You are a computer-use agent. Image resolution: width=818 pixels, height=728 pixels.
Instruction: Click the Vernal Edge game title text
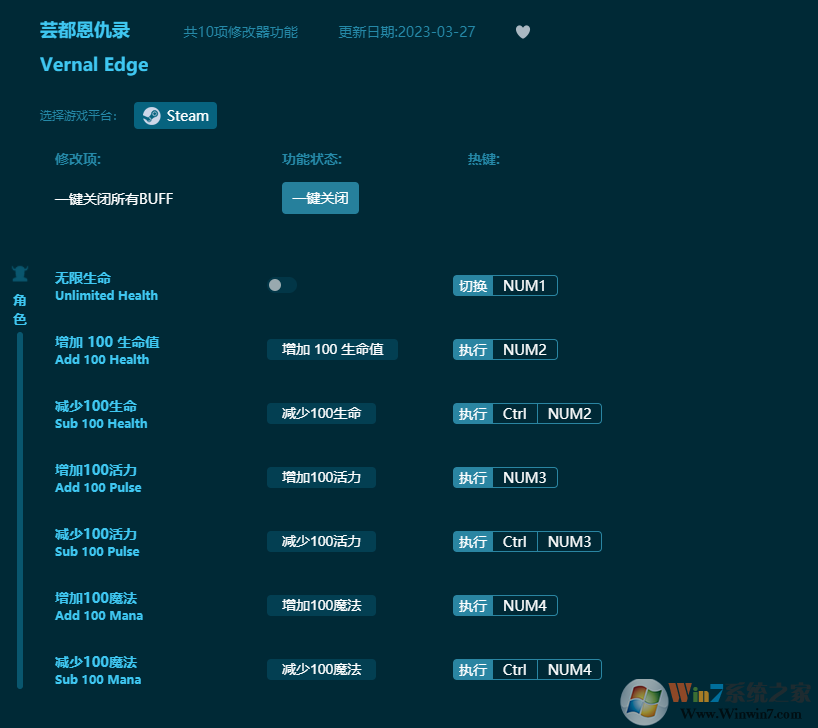pyautogui.click(x=93, y=64)
